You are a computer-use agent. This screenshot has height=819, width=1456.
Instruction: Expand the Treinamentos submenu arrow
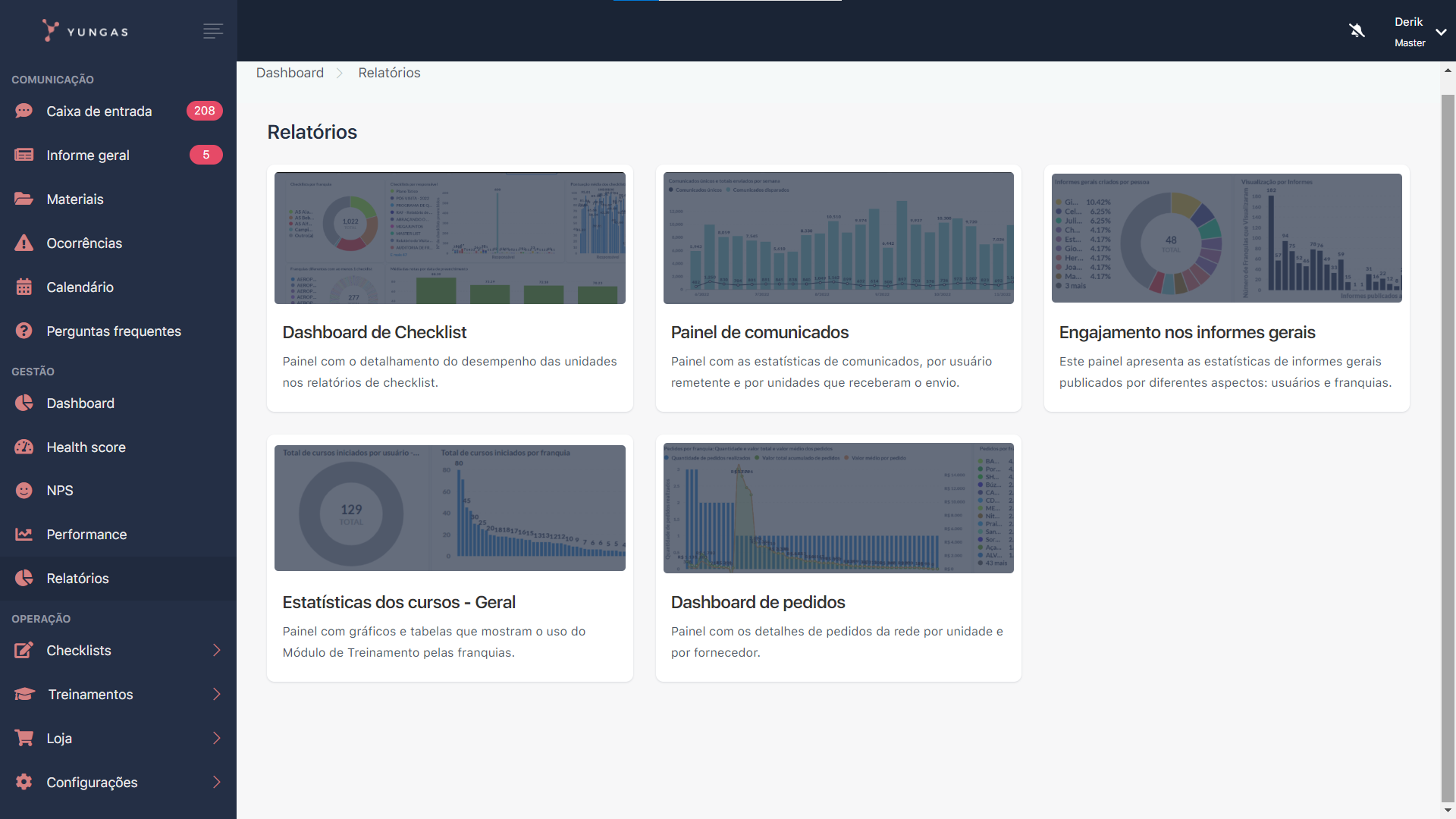(x=216, y=695)
